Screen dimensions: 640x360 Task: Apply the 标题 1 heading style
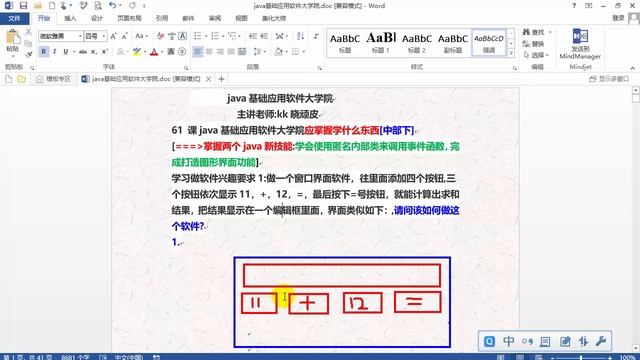pyautogui.click(x=381, y=42)
